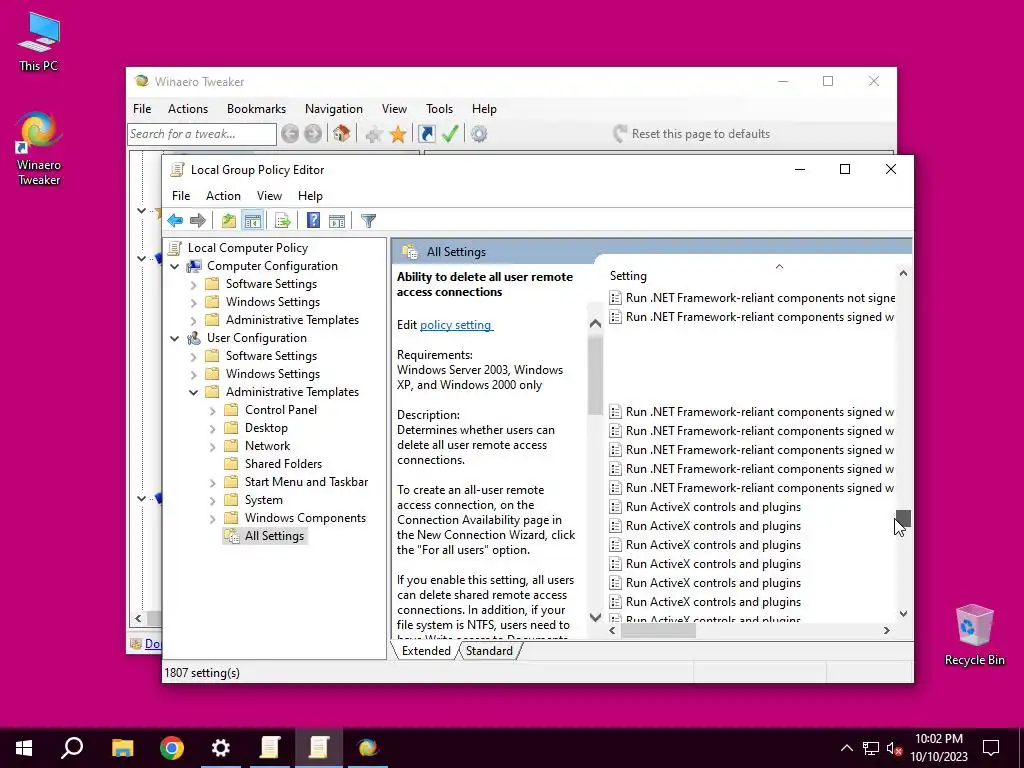Toggle Show/Hide Action Pane icon

pyautogui.click(x=337, y=221)
